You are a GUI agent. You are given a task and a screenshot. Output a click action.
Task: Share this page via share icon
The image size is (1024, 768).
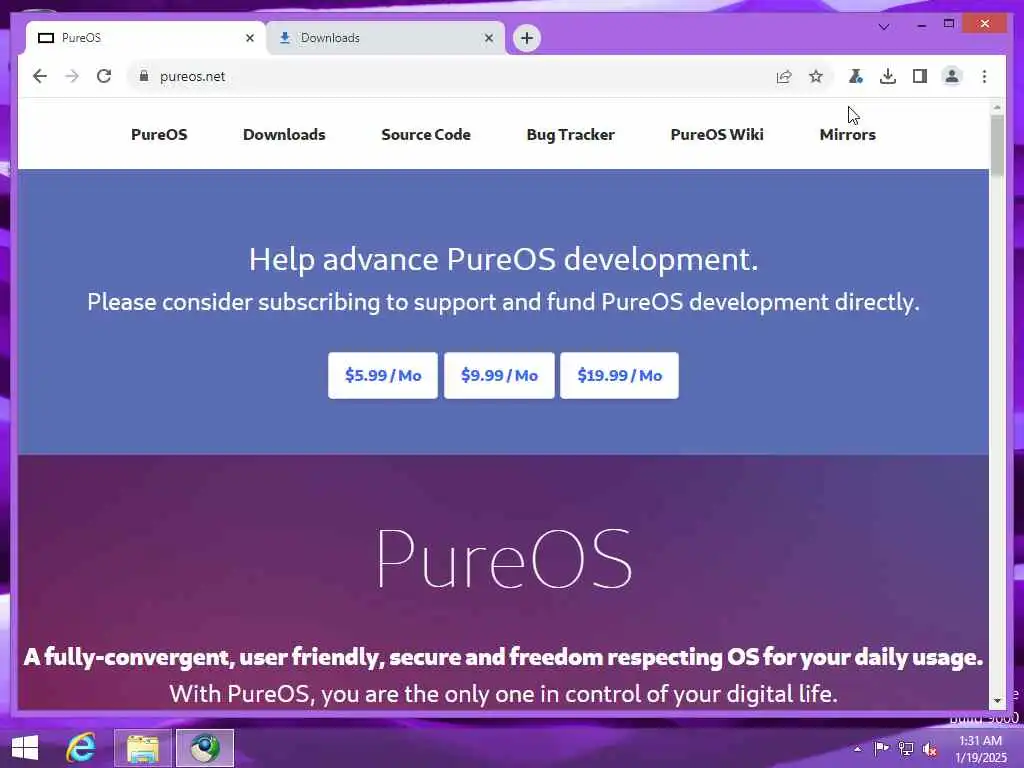point(784,76)
